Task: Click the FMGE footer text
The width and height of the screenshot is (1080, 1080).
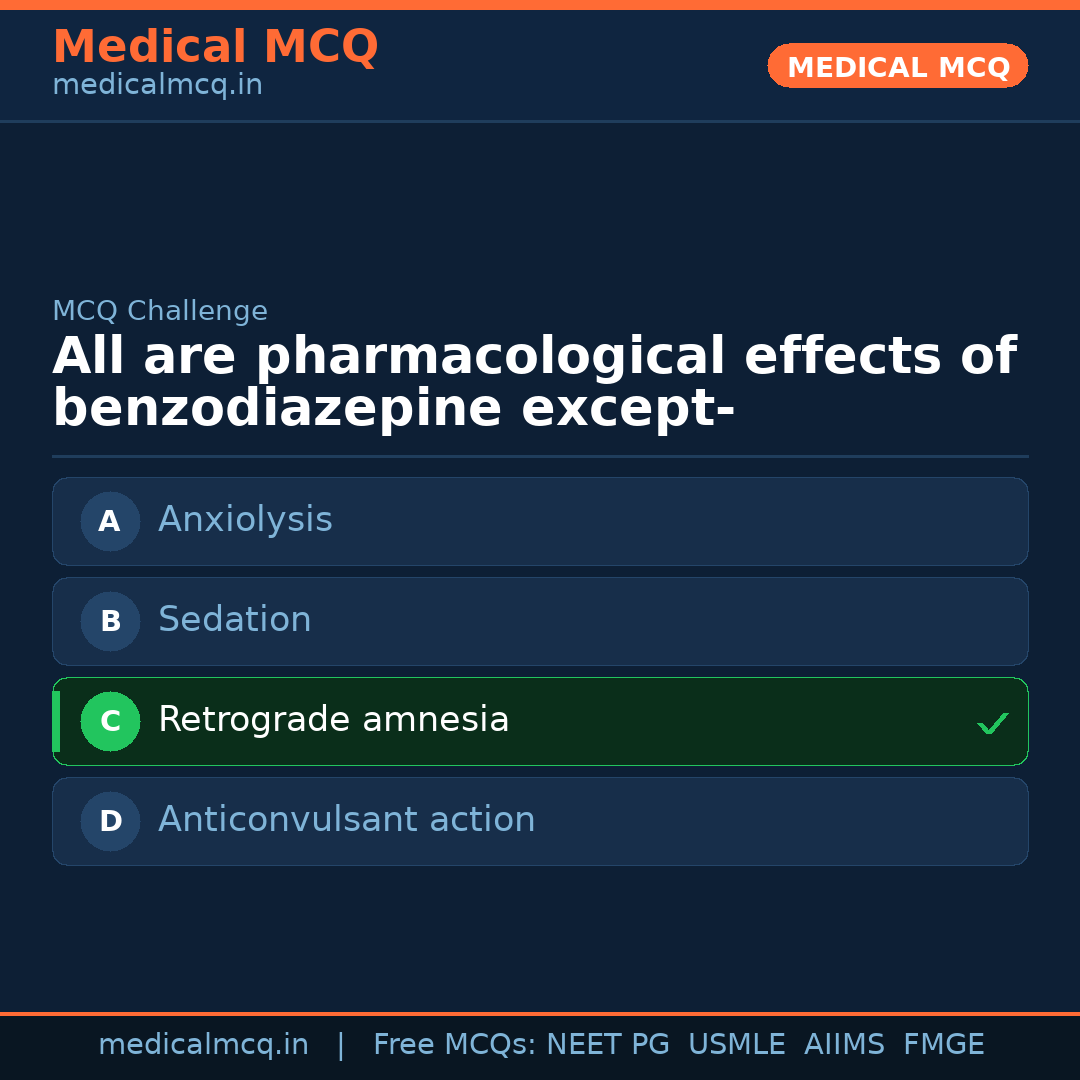Action: click(x=943, y=1045)
